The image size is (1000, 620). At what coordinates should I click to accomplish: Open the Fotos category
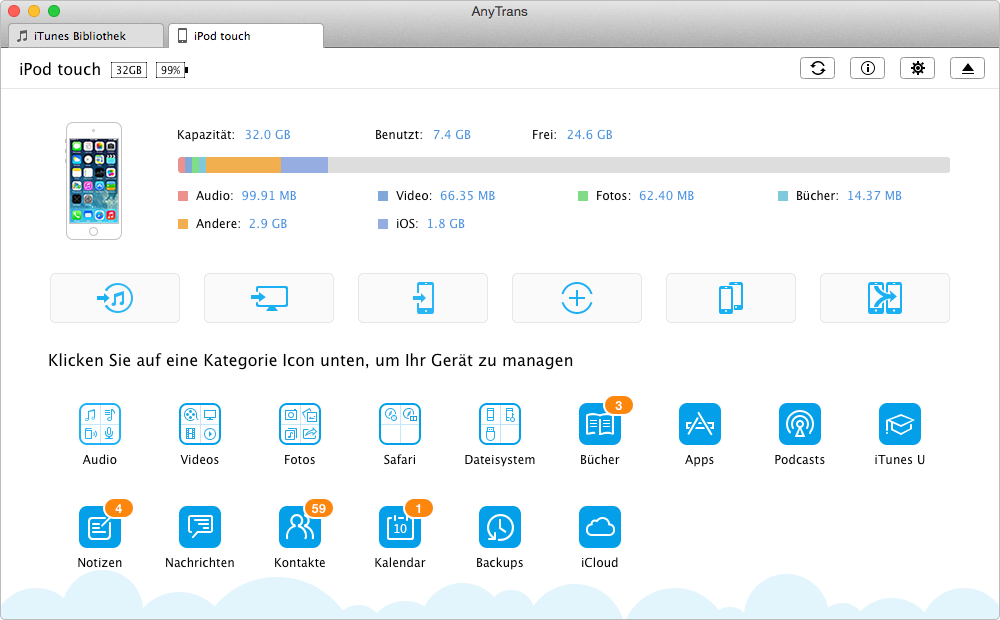300,424
